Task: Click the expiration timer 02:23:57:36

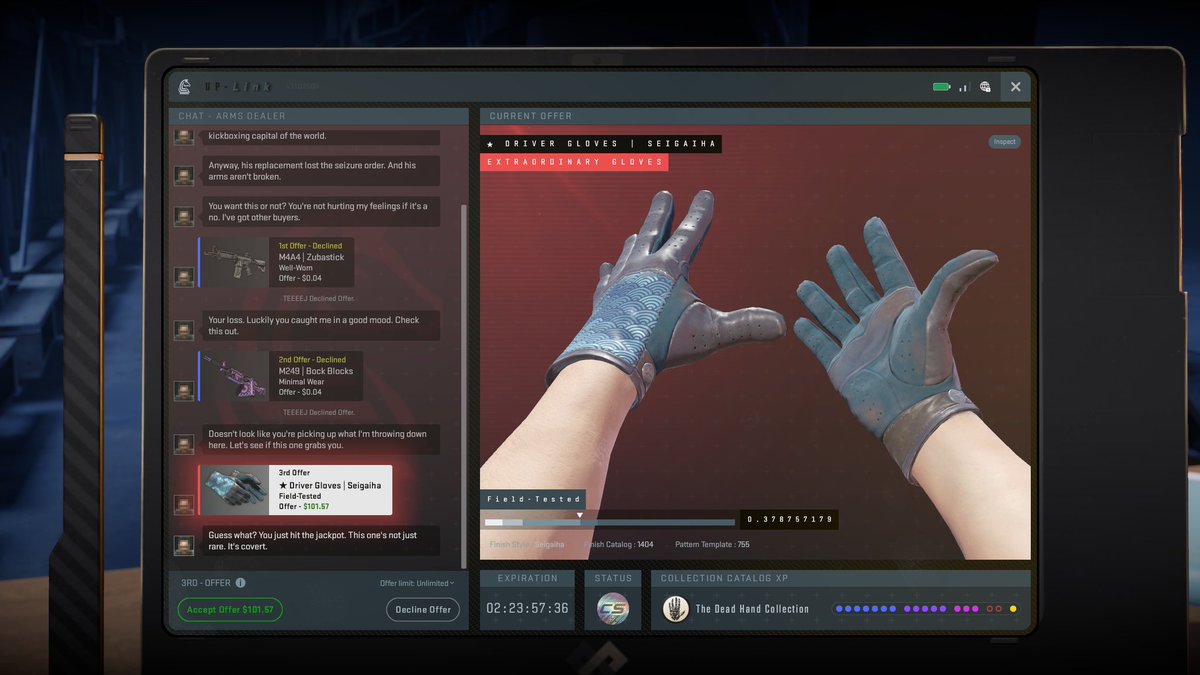Action: 527,608
